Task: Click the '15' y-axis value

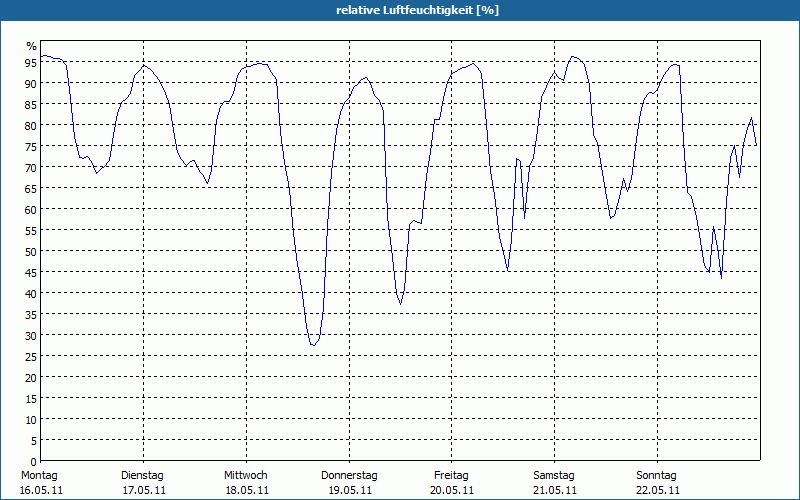Action: coord(31,398)
